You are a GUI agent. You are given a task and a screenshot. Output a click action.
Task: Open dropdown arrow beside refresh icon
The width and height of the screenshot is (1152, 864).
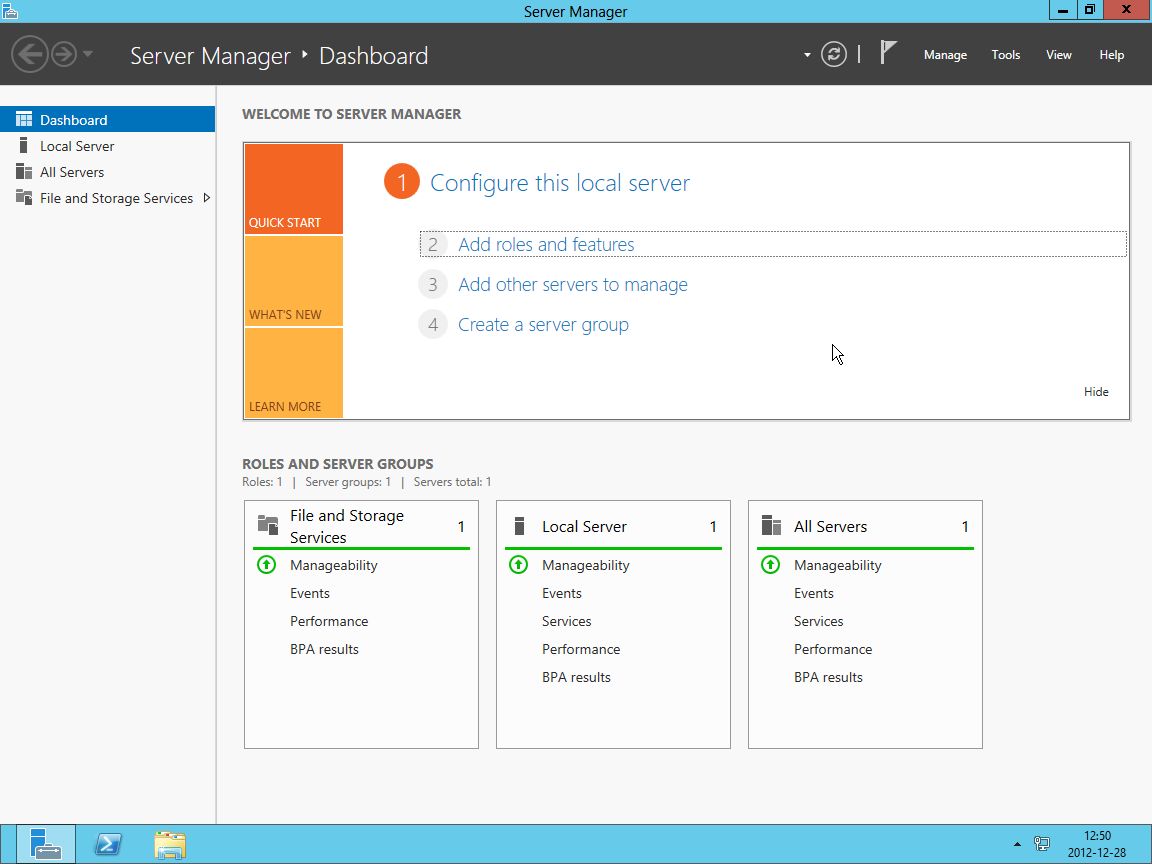tap(807, 55)
